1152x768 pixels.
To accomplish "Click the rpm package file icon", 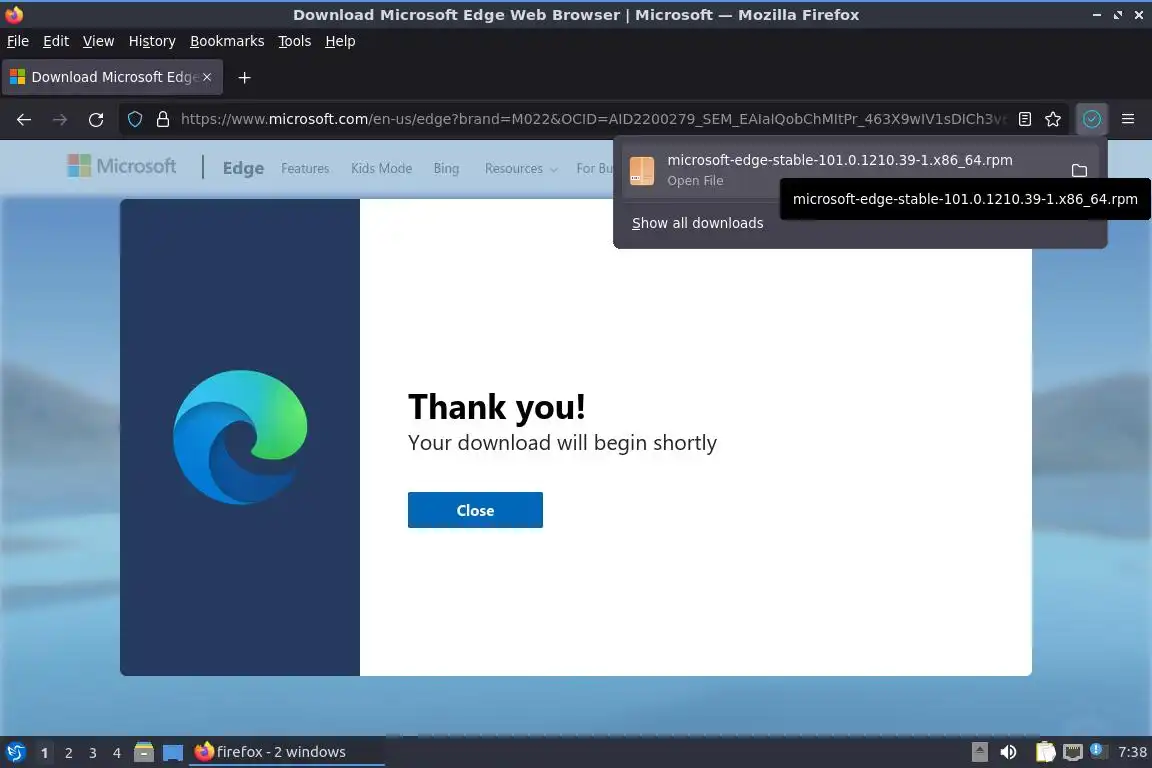I will tap(641, 171).
